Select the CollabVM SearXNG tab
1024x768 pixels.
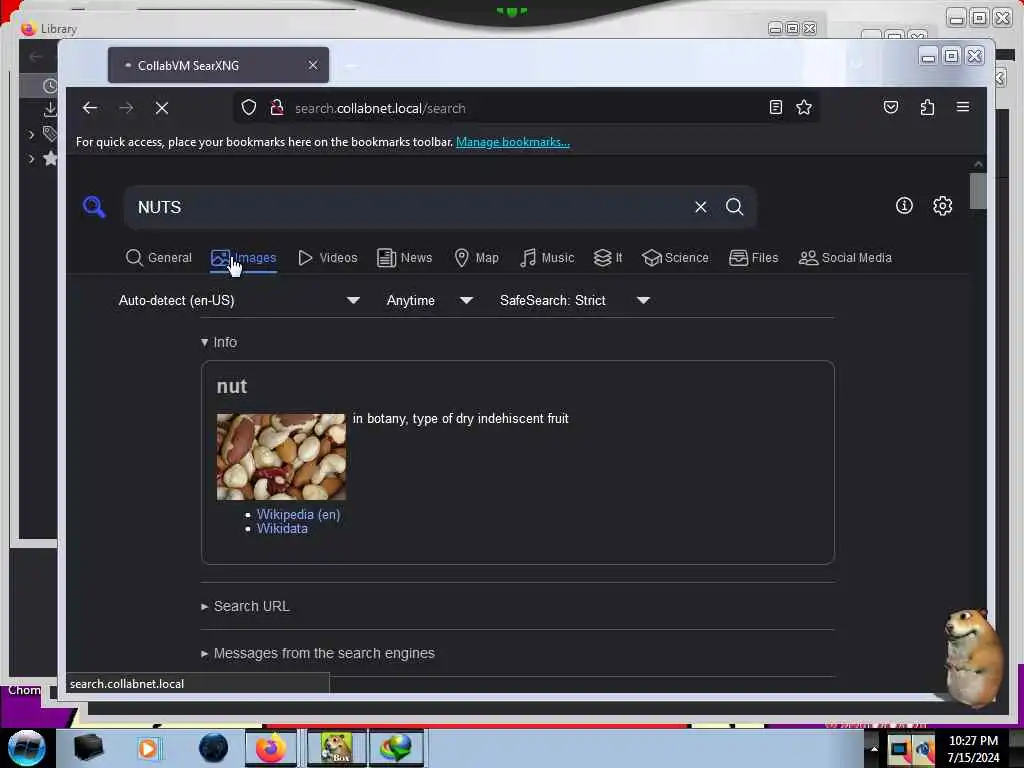(219, 65)
